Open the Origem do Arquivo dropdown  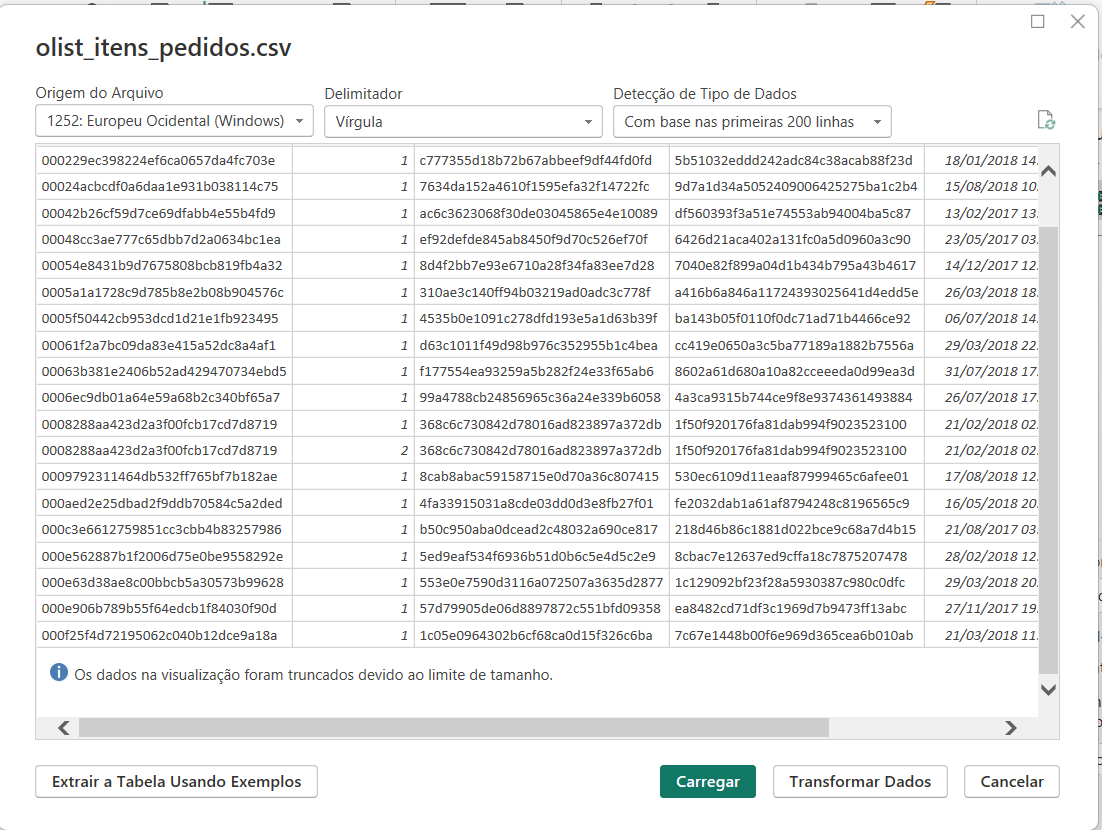(x=174, y=121)
